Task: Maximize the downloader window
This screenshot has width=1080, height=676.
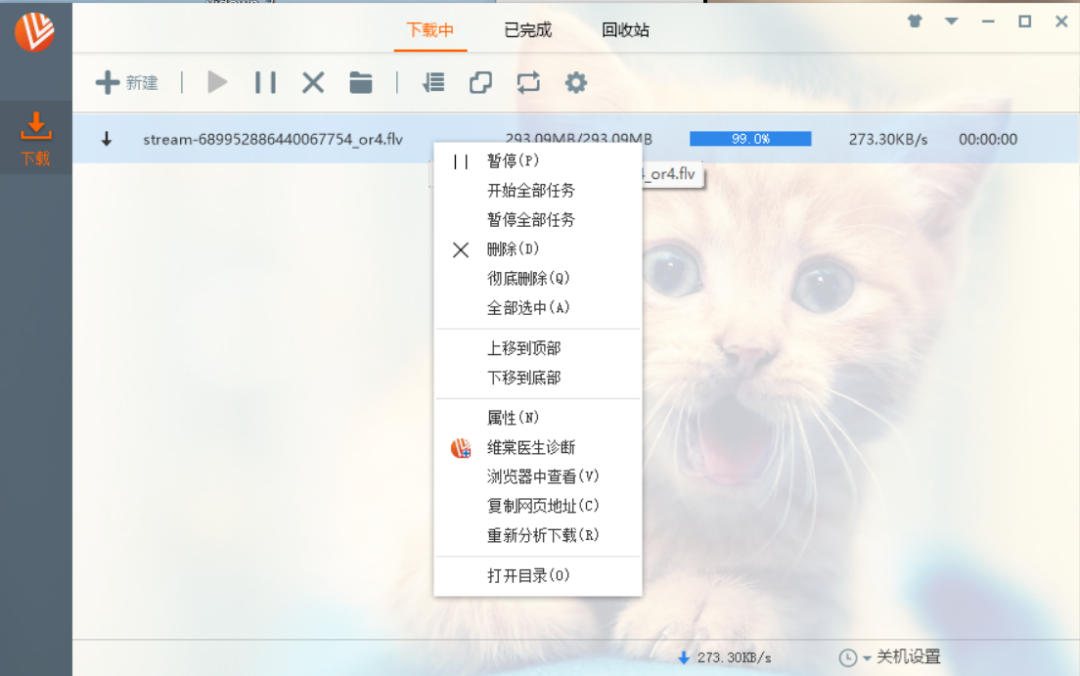Action: [x=1025, y=21]
